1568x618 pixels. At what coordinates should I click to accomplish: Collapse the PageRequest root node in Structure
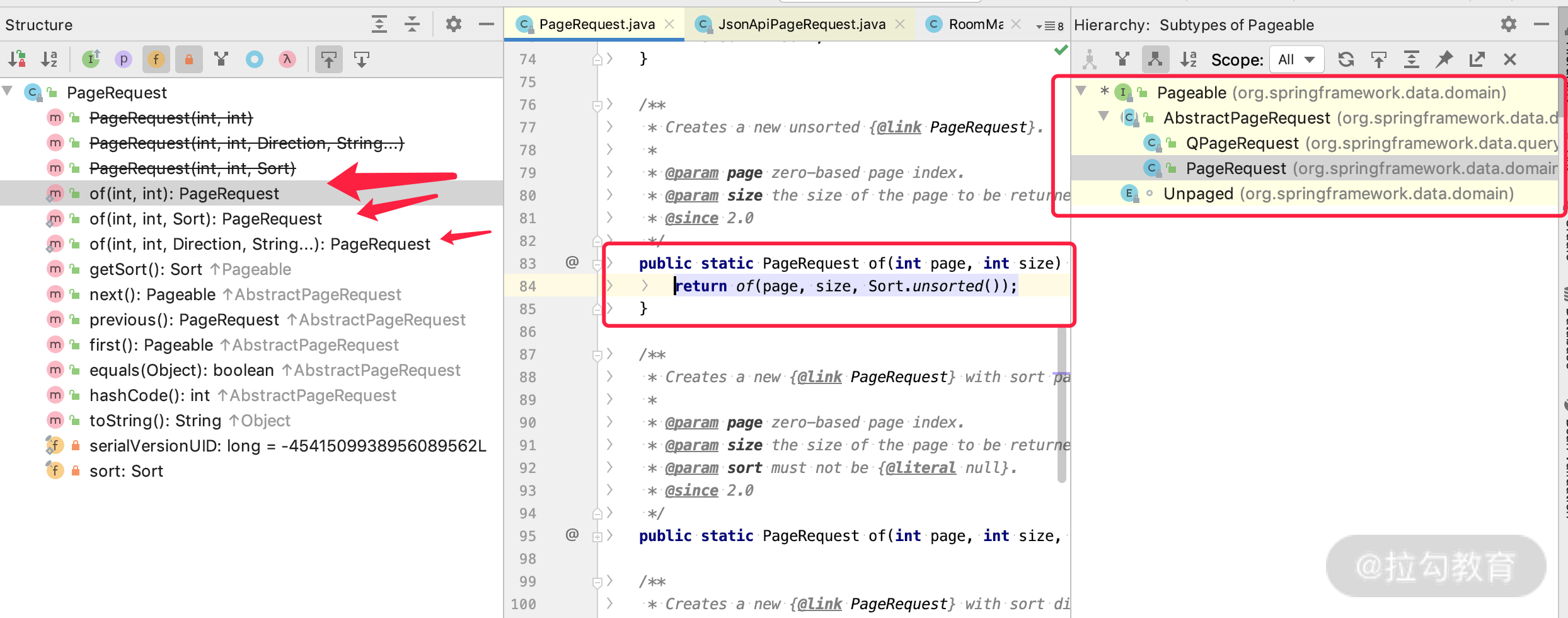click(8, 91)
